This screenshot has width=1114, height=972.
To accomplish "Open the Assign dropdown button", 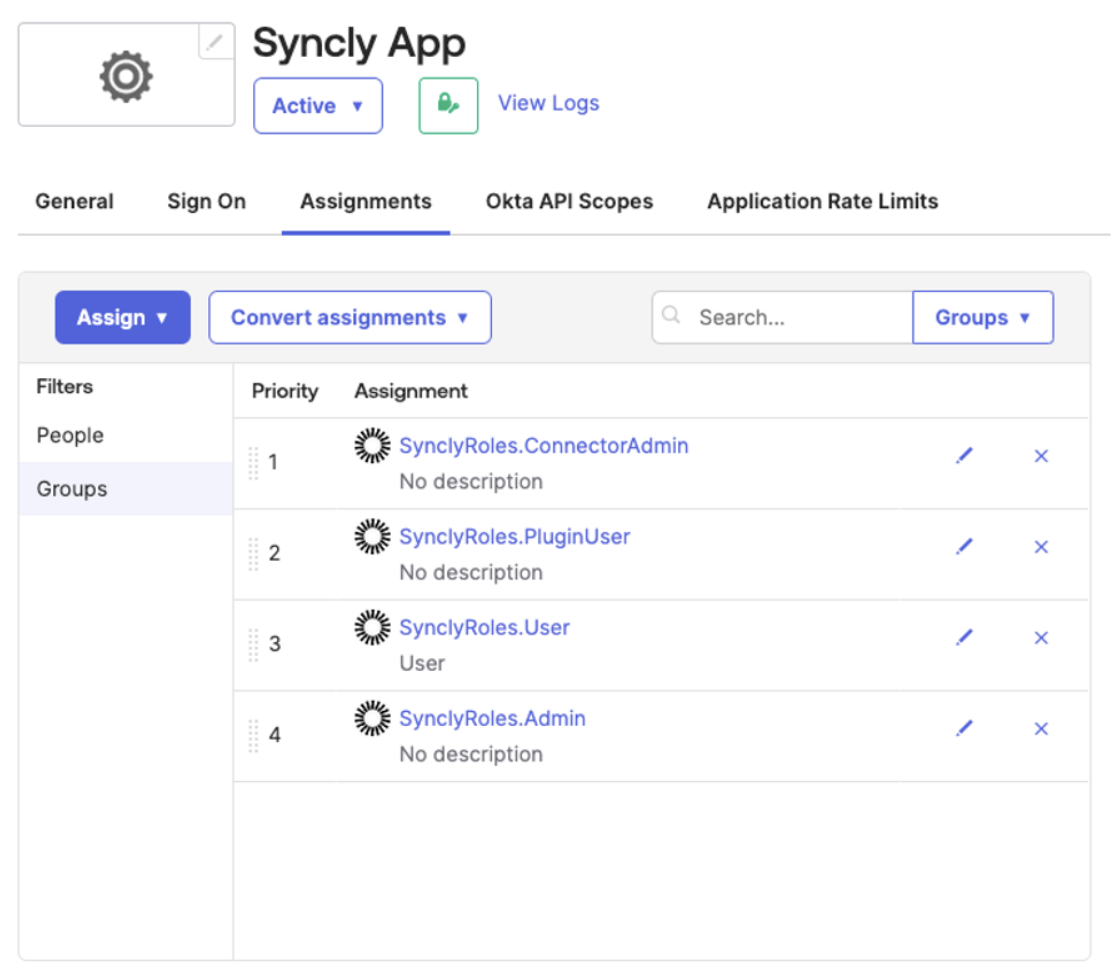I will point(123,317).
